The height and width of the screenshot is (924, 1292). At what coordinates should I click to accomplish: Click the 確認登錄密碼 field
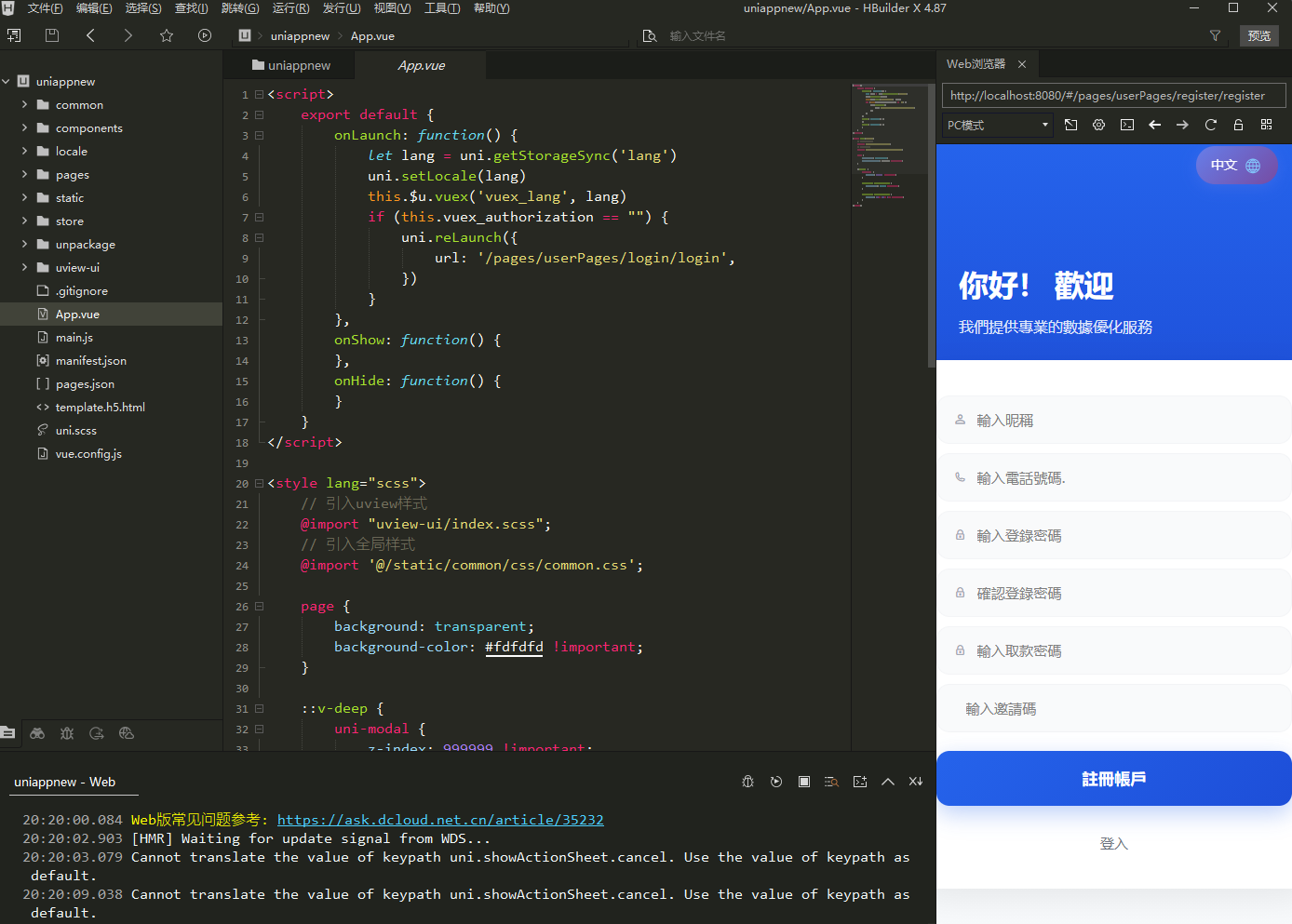pos(1114,594)
